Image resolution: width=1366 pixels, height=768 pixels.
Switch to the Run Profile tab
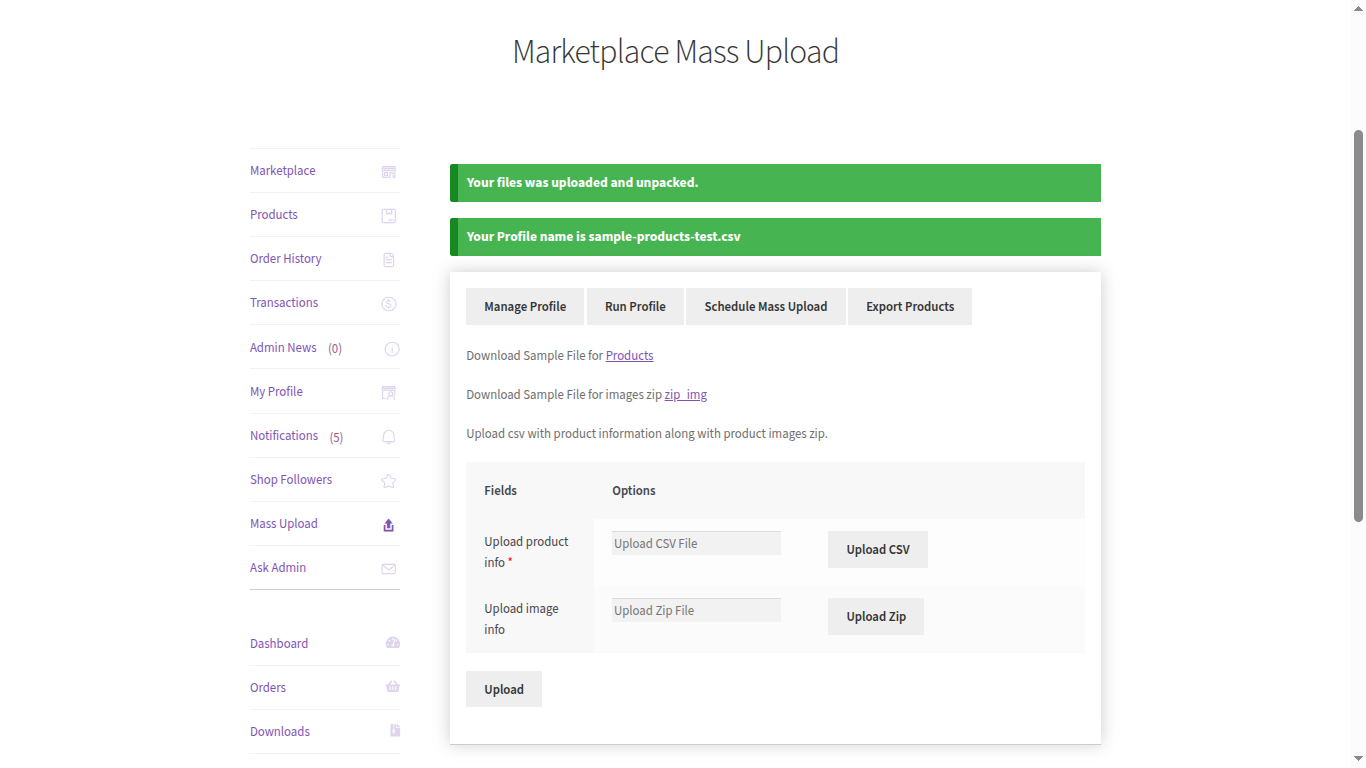(634, 306)
